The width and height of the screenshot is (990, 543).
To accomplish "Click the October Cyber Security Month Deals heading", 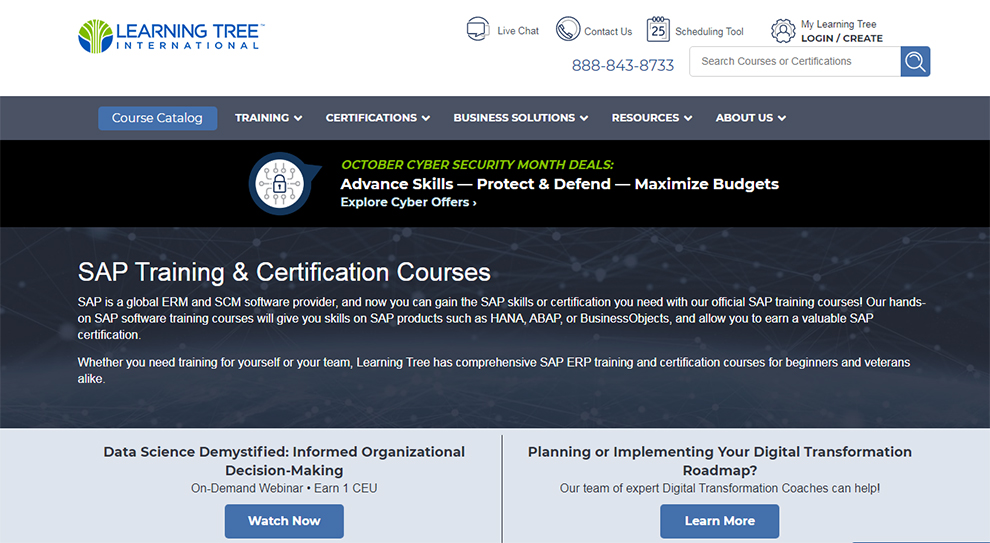I will (x=477, y=165).
